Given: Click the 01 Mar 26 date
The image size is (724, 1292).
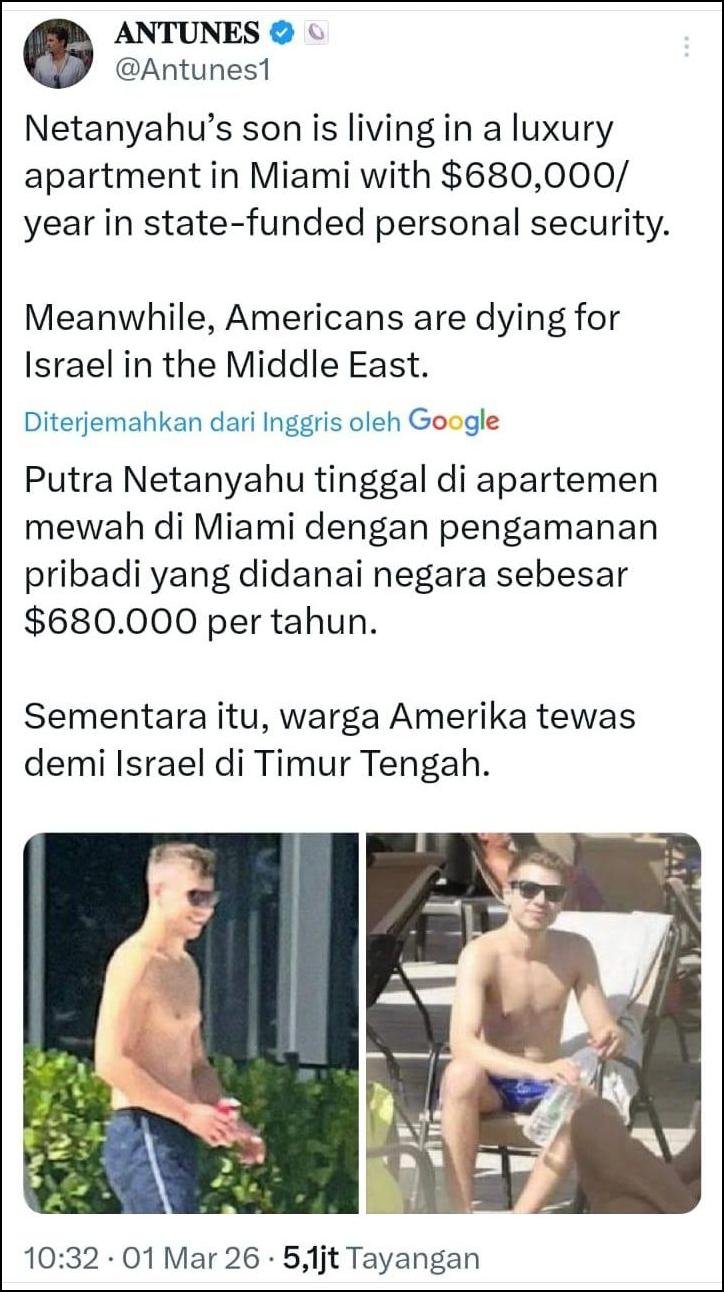Looking at the screenshot, I should click(x=190, y=1257).
